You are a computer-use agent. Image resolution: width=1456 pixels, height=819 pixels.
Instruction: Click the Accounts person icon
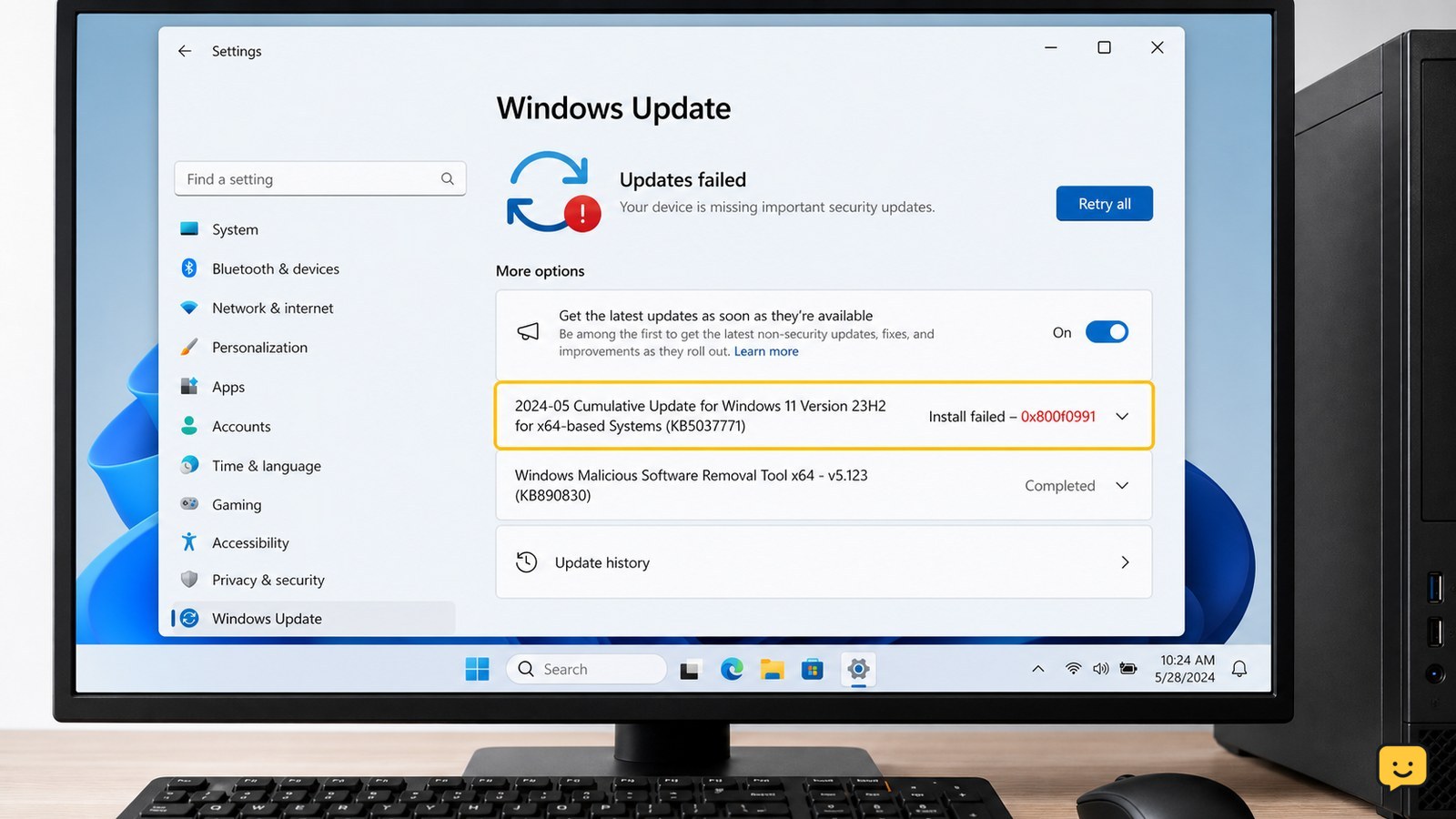(189, 425)
